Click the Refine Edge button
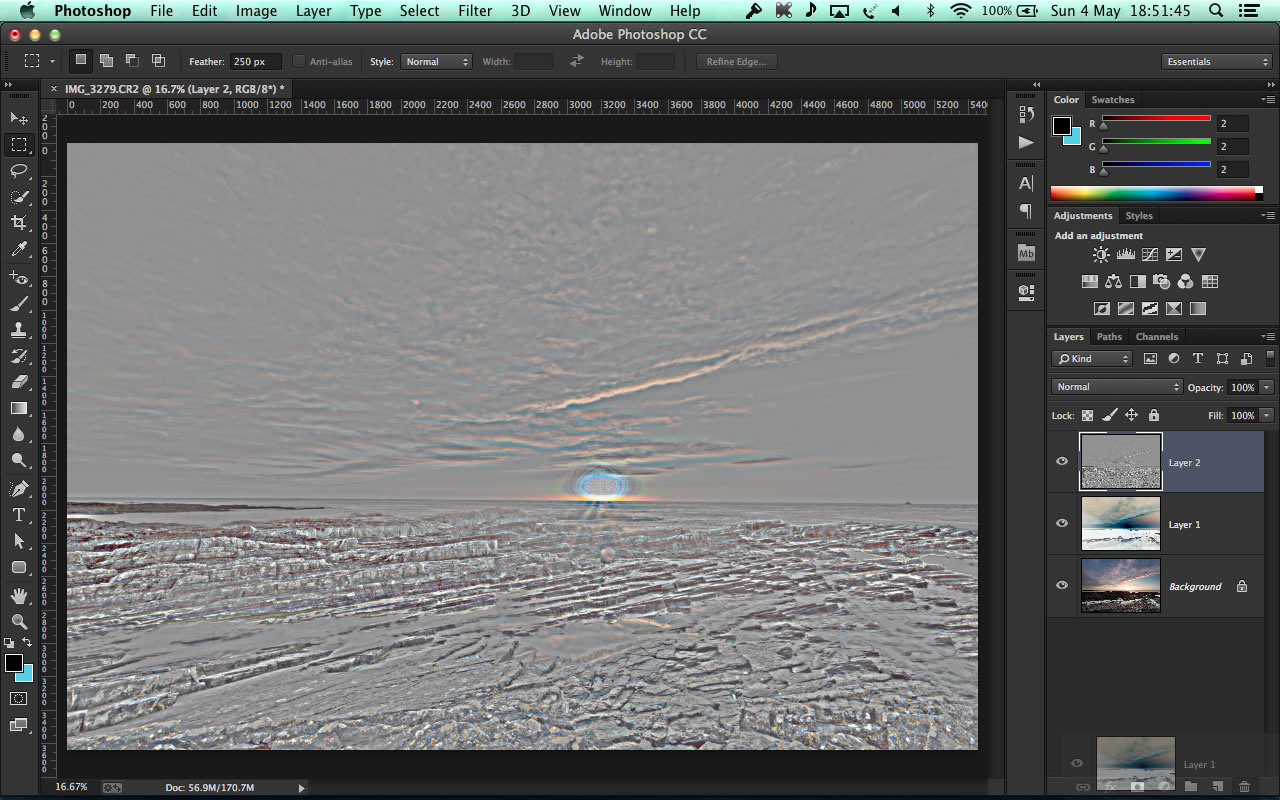Viewport: 1280px width, 800px height. pyautogui.click(x=736, y=61)
